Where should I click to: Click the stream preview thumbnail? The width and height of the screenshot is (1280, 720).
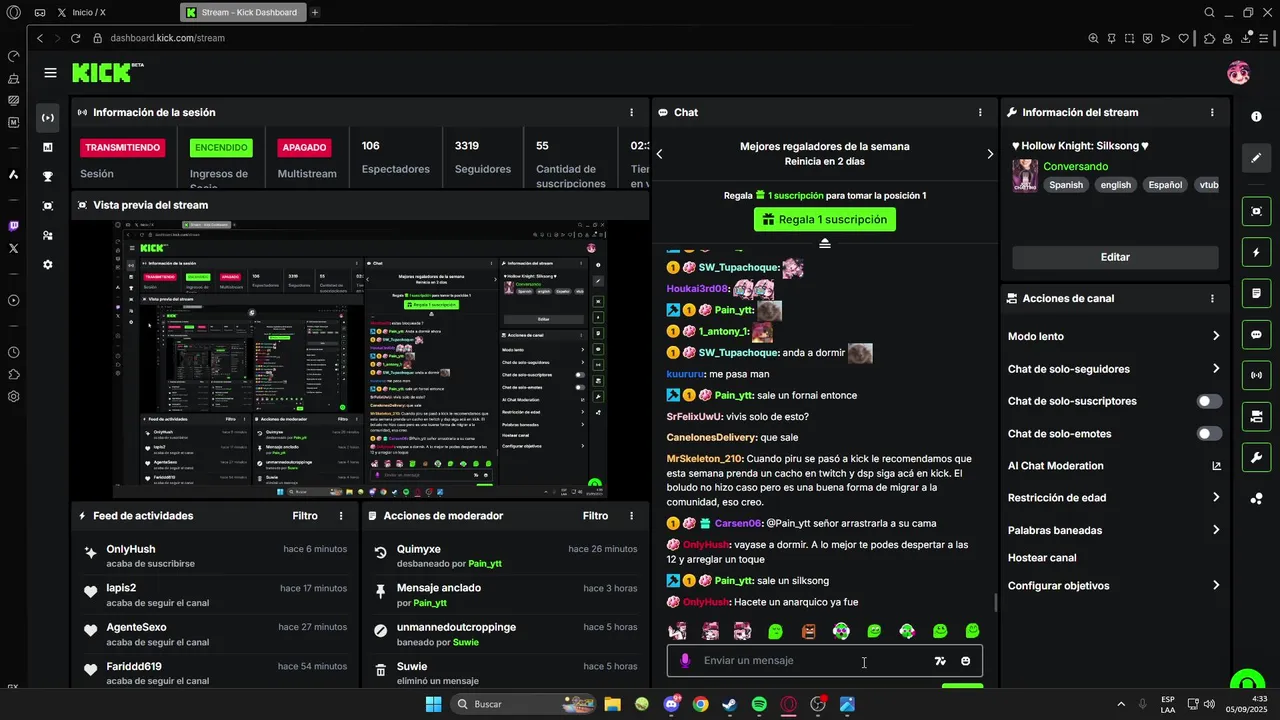pyautogui.click(x=361, y=360)
